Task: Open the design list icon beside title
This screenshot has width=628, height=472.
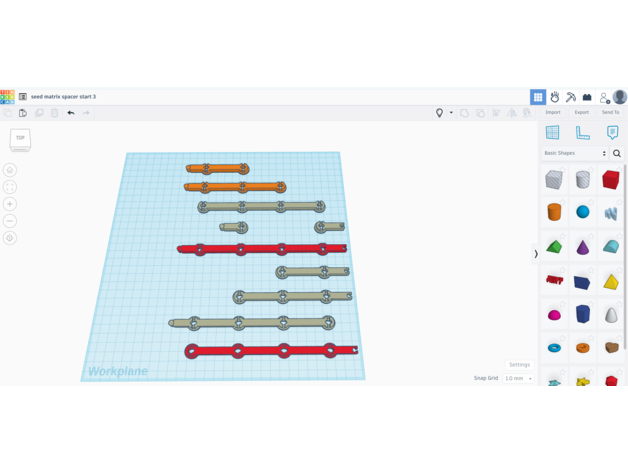Action: (x=22, y=97)
